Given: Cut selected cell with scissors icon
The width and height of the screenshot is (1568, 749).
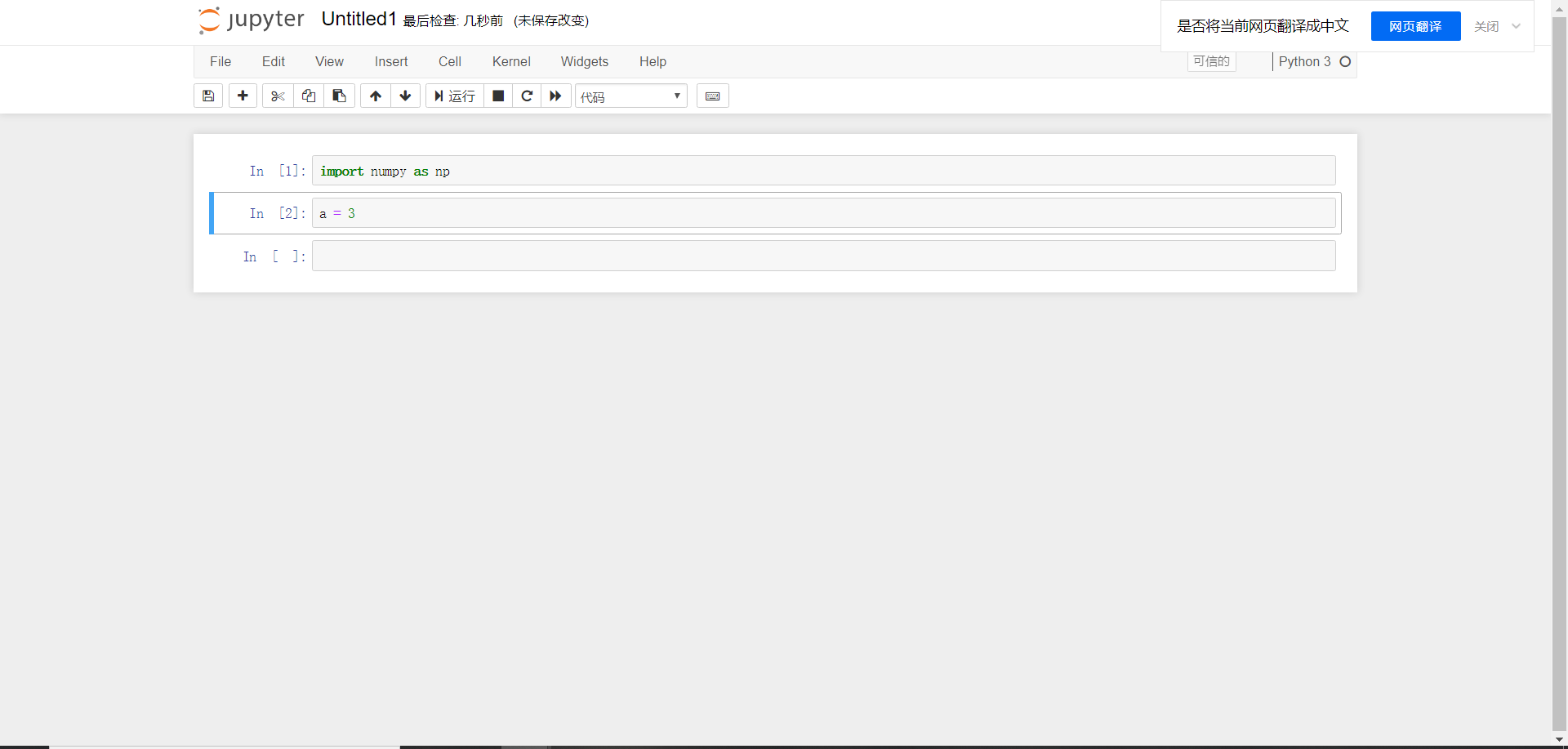Looking at the screenshot, I should pos(278,96).
